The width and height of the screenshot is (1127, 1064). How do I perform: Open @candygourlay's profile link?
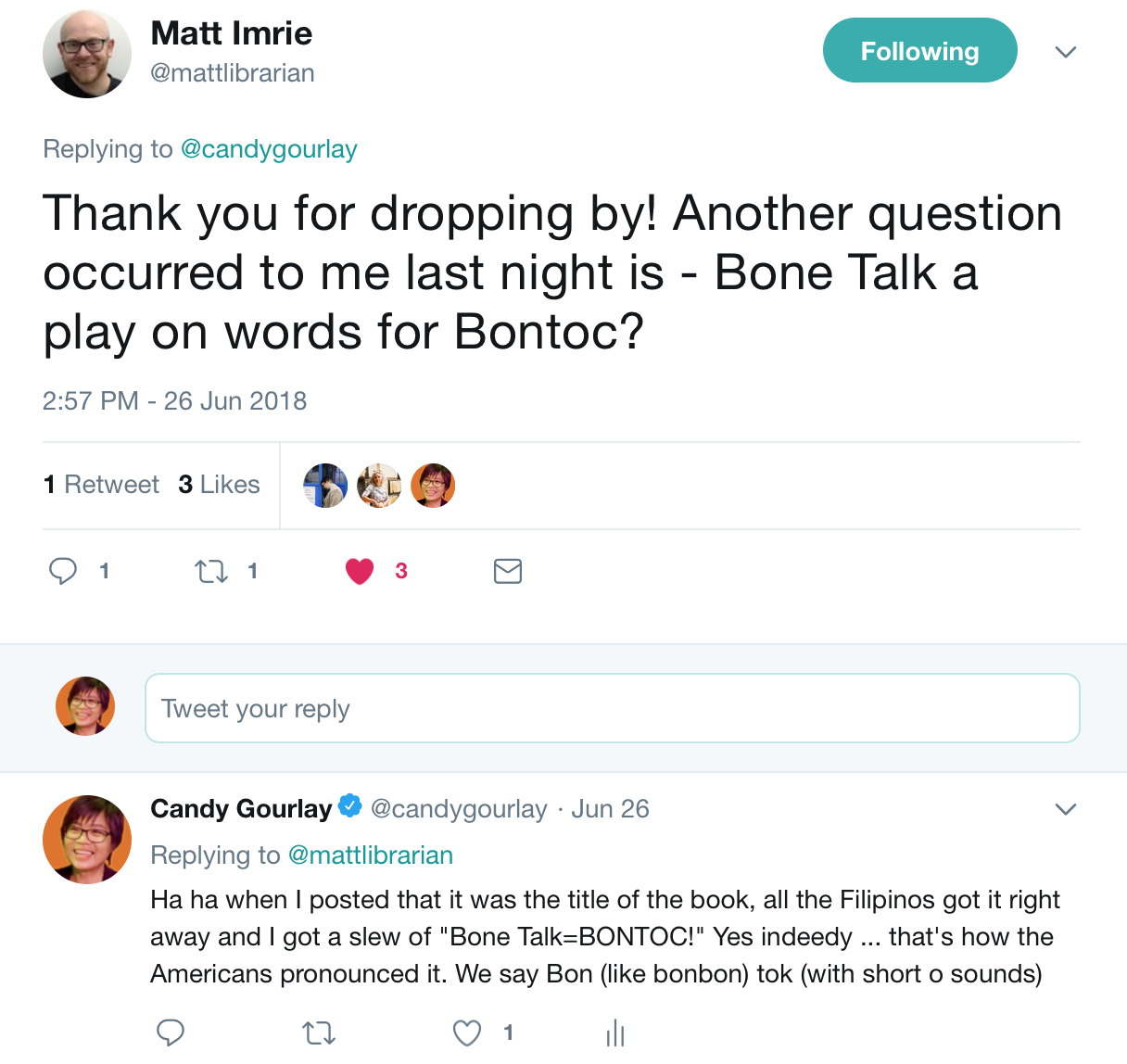[270, 148]
